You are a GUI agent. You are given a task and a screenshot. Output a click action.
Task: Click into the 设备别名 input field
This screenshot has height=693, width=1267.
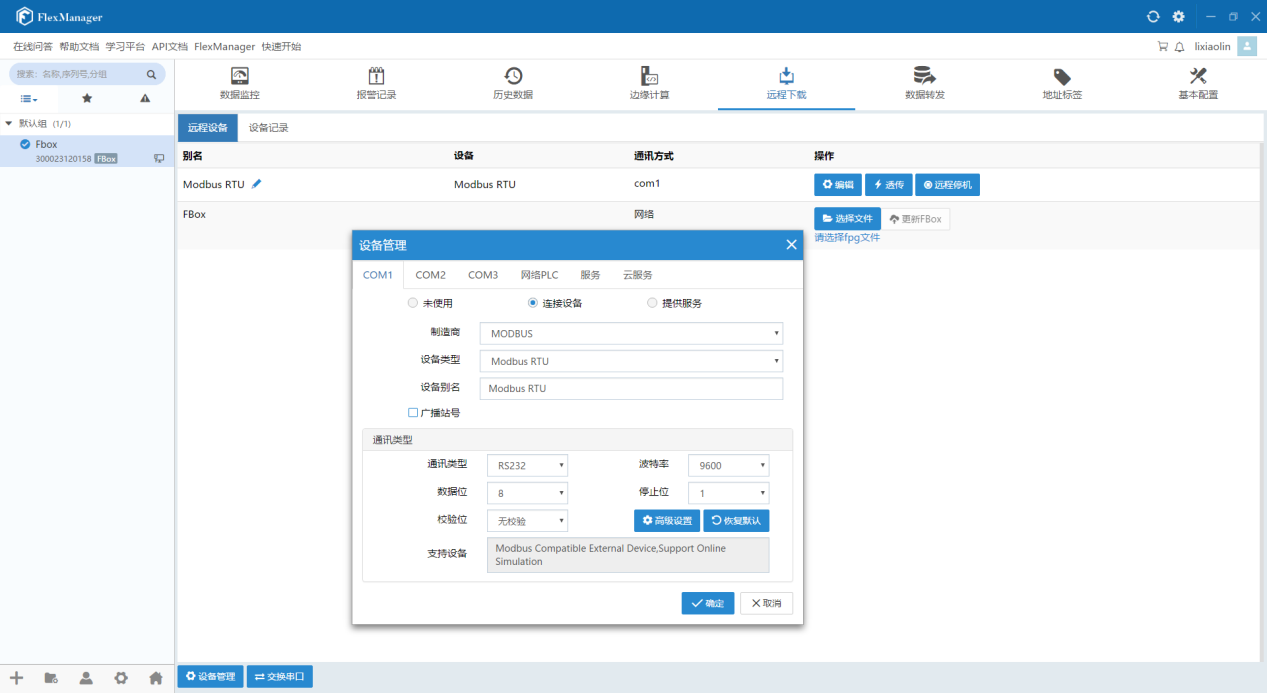pyautogui.click(x=631, y=388)
